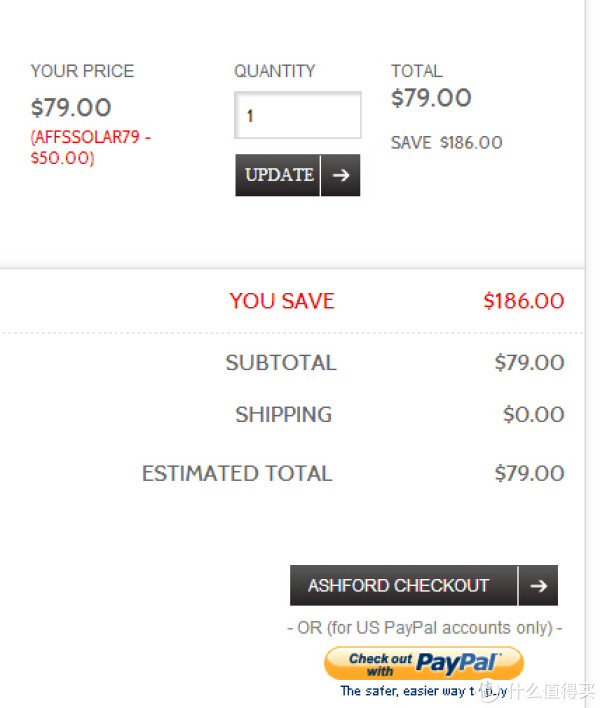Click the YOUR PRICE $79.00 amount
Image resolution: width=600 pixels, height=708 pixels.
pyautogui.click(x=71, y=107)
